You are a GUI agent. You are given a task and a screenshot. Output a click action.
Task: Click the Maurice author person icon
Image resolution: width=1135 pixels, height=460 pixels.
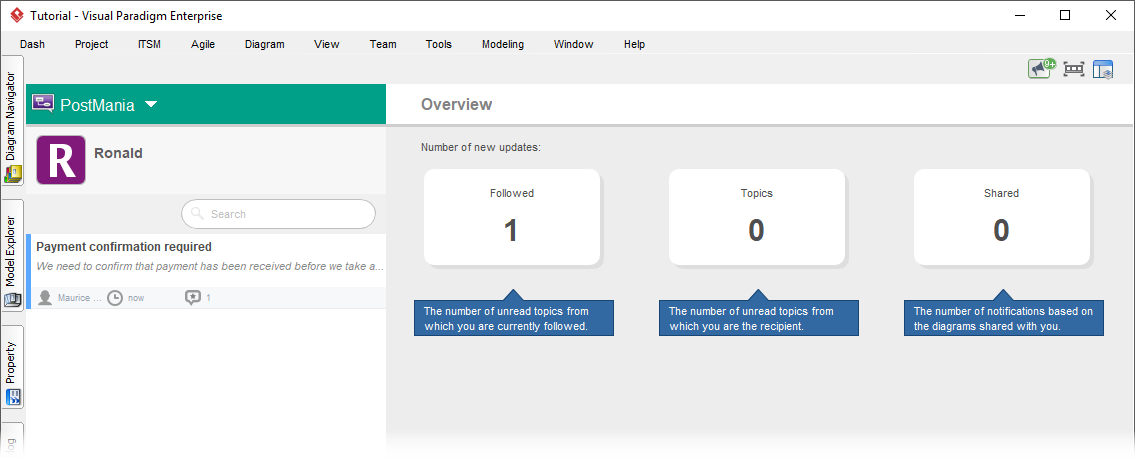pos(45,298)
